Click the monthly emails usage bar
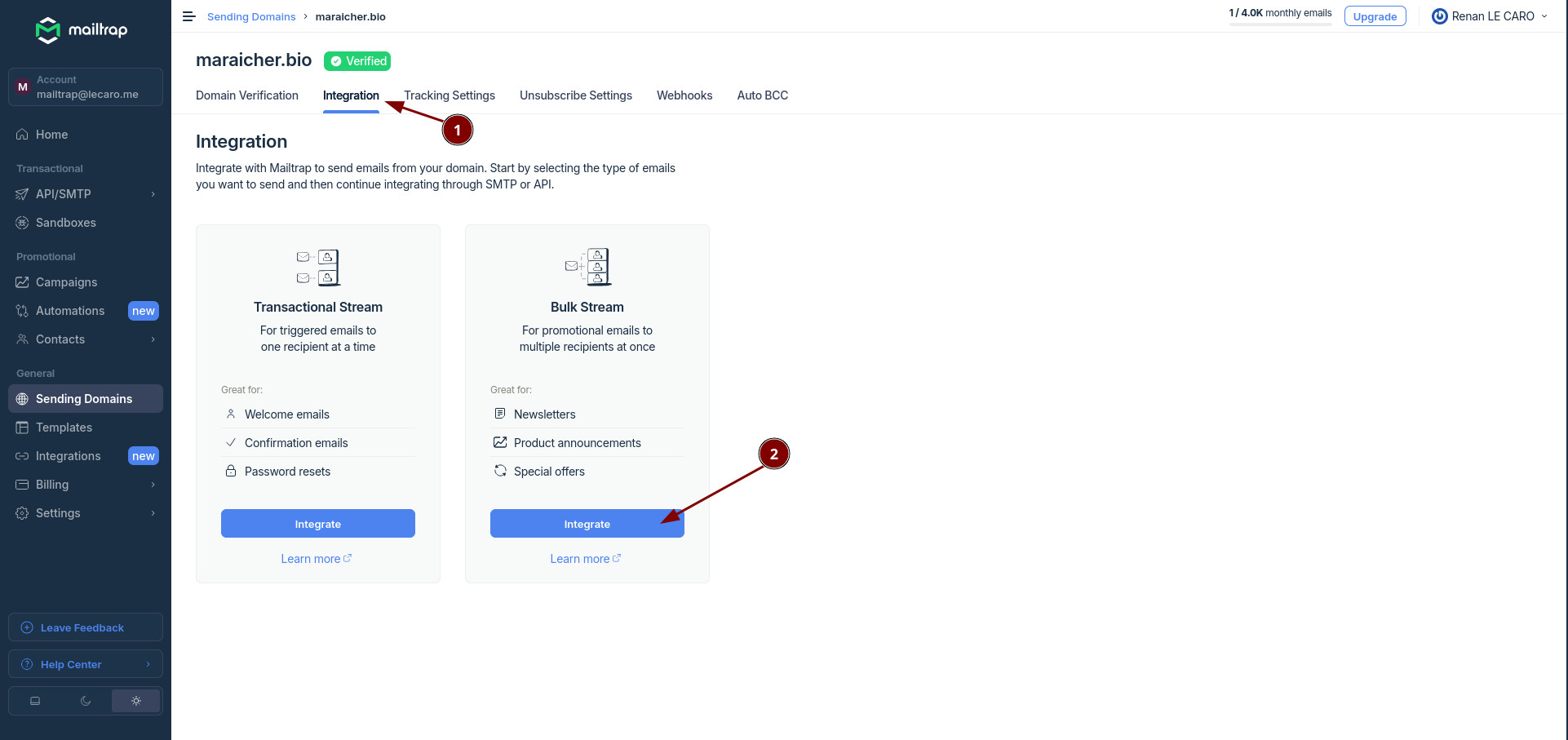Screen dimensions: 1568x740 pyautogui.click(x=1280, y=24)
